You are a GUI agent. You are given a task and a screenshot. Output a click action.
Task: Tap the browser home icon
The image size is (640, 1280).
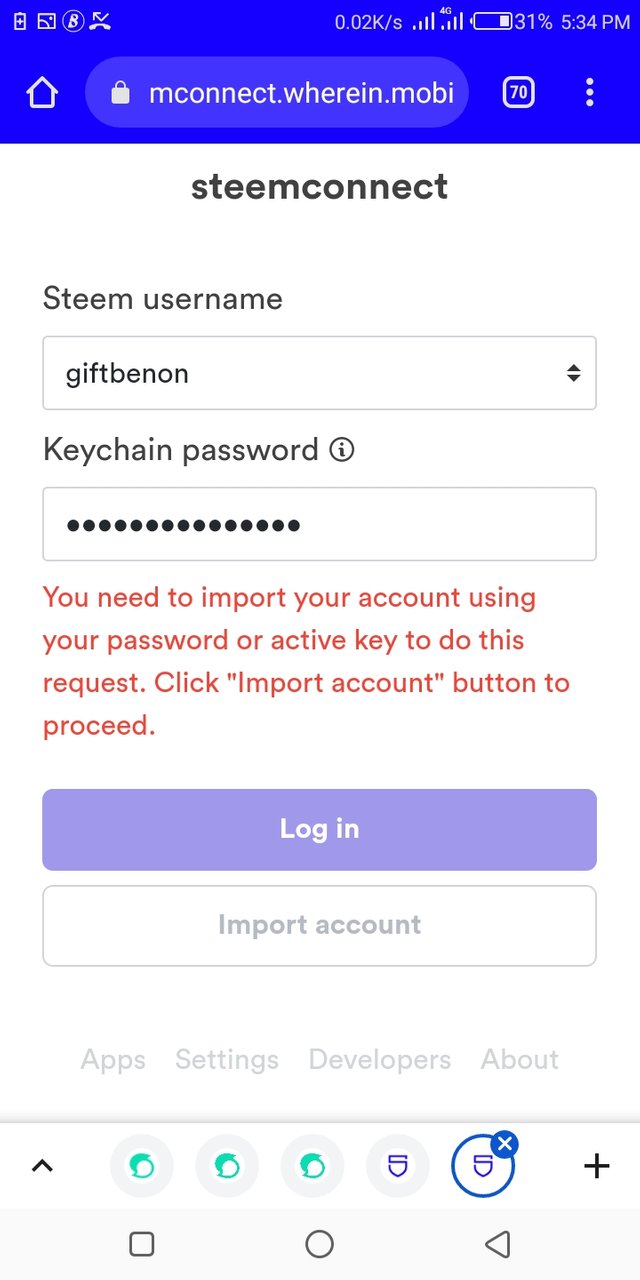(42, 93)
